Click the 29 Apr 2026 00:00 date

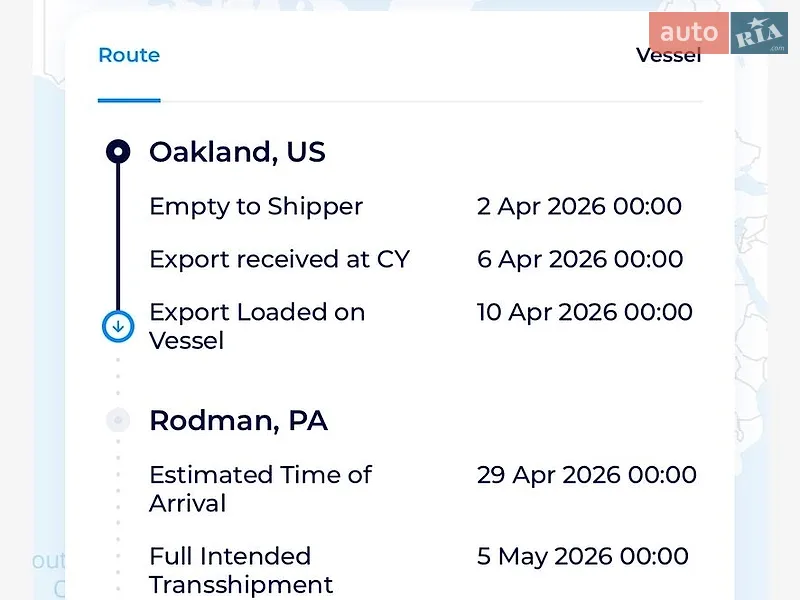point(587,475)
